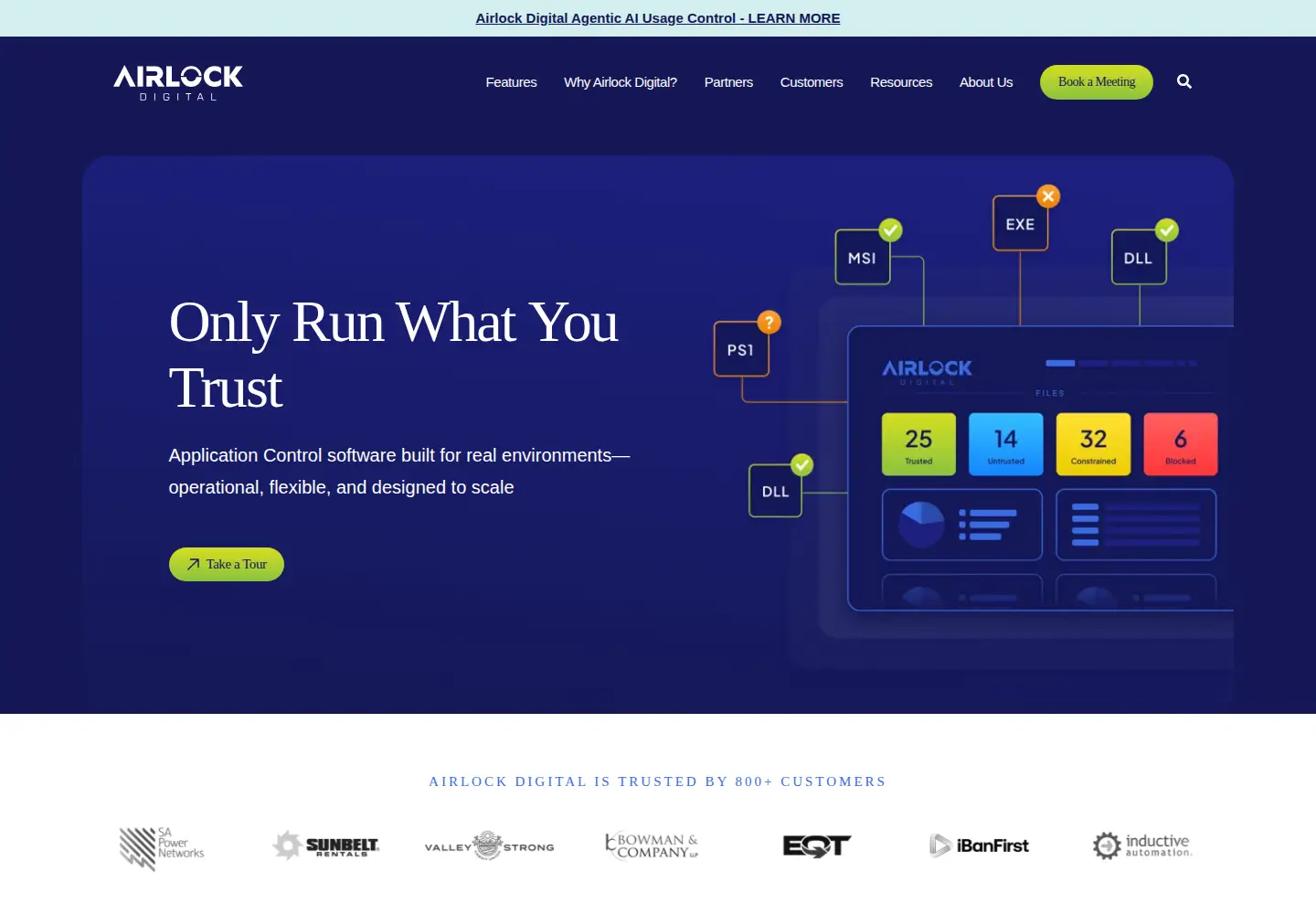Click the green "25 Trusted" dashboard tile

point(918,444)
